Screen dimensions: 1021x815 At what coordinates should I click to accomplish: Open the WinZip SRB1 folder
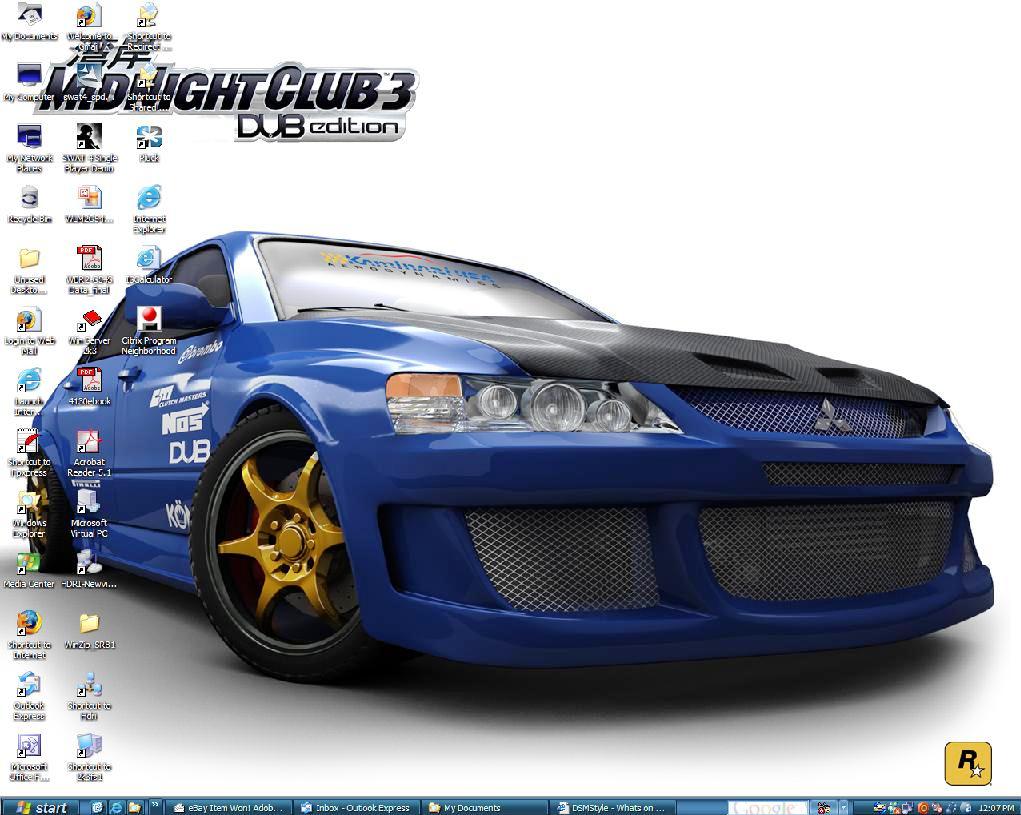point(89,625)
